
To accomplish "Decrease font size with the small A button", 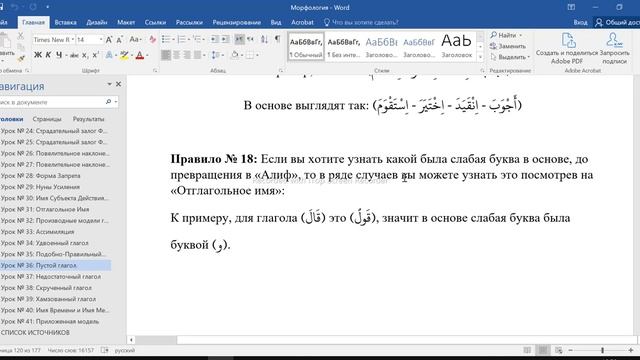I will coord(119,40).
